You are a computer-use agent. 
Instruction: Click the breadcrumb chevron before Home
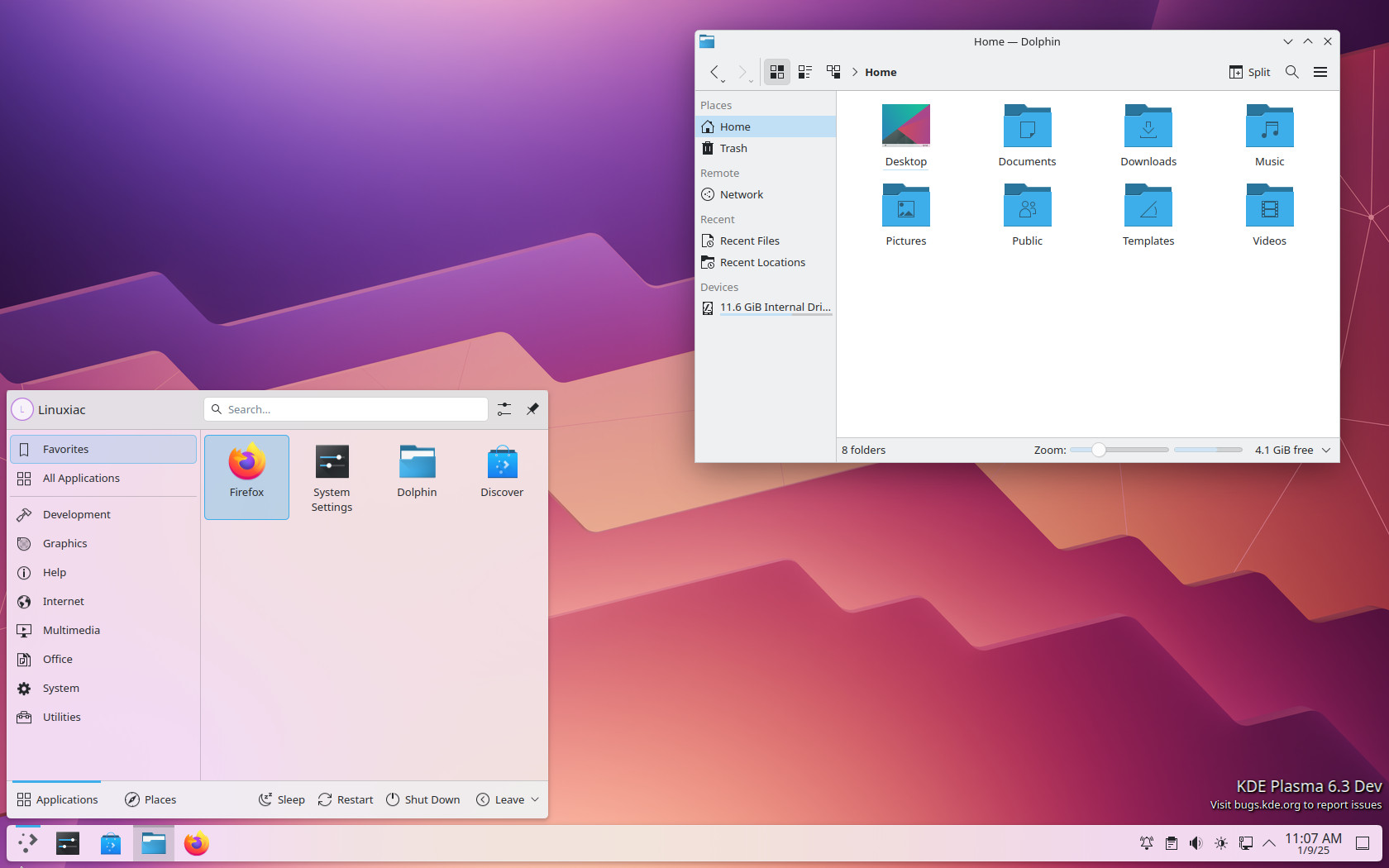point(855,72)
